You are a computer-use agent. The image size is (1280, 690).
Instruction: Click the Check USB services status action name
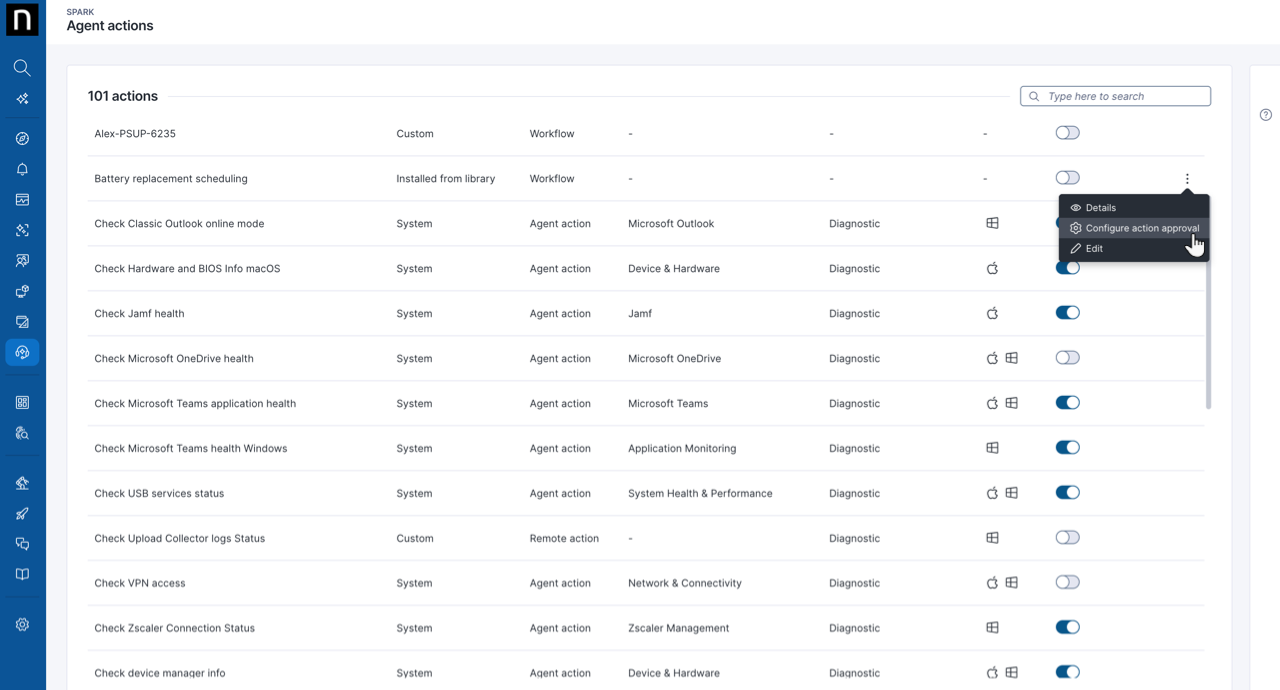coord(159,493)
